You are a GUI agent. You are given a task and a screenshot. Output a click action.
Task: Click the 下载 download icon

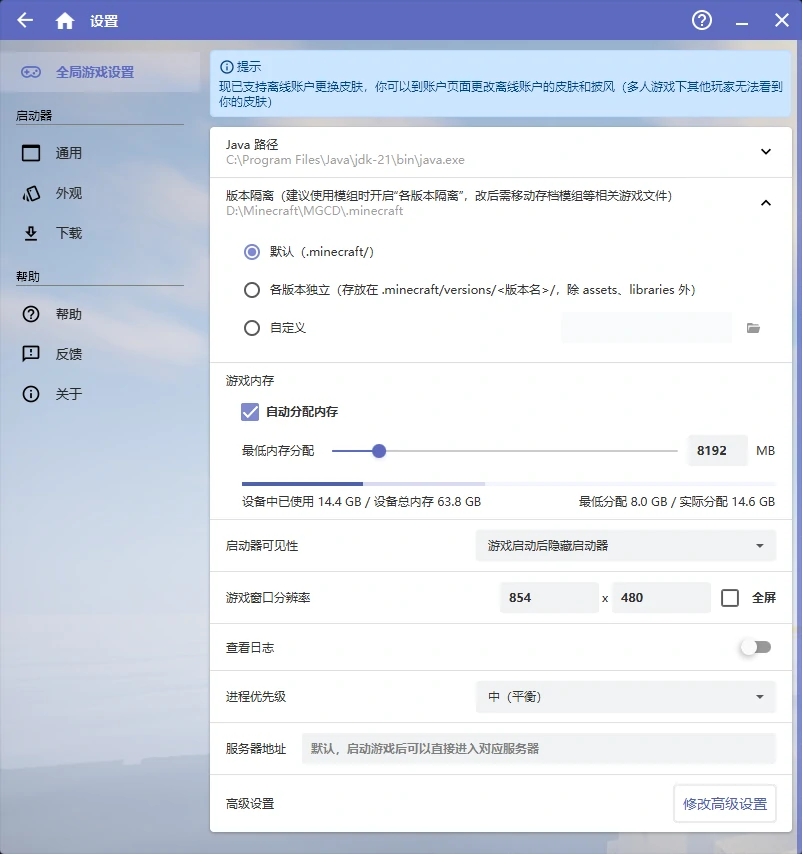click(30, 233)
